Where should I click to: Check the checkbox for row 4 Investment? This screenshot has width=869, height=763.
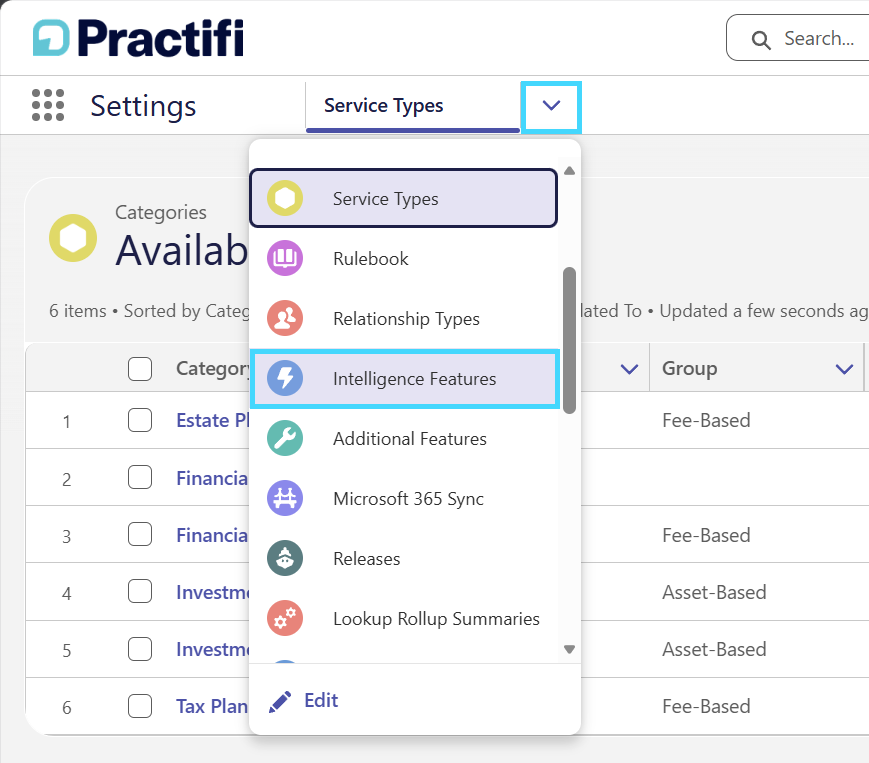click(140, 591)
